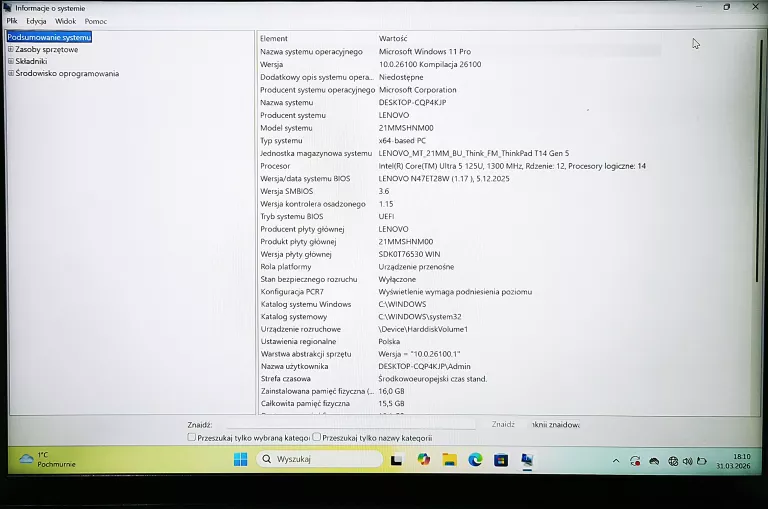Select the Wersja kontrolera osadzonego row
This screenshot has height=509, width=768.
pyautogui.click(x=459, y=204)
